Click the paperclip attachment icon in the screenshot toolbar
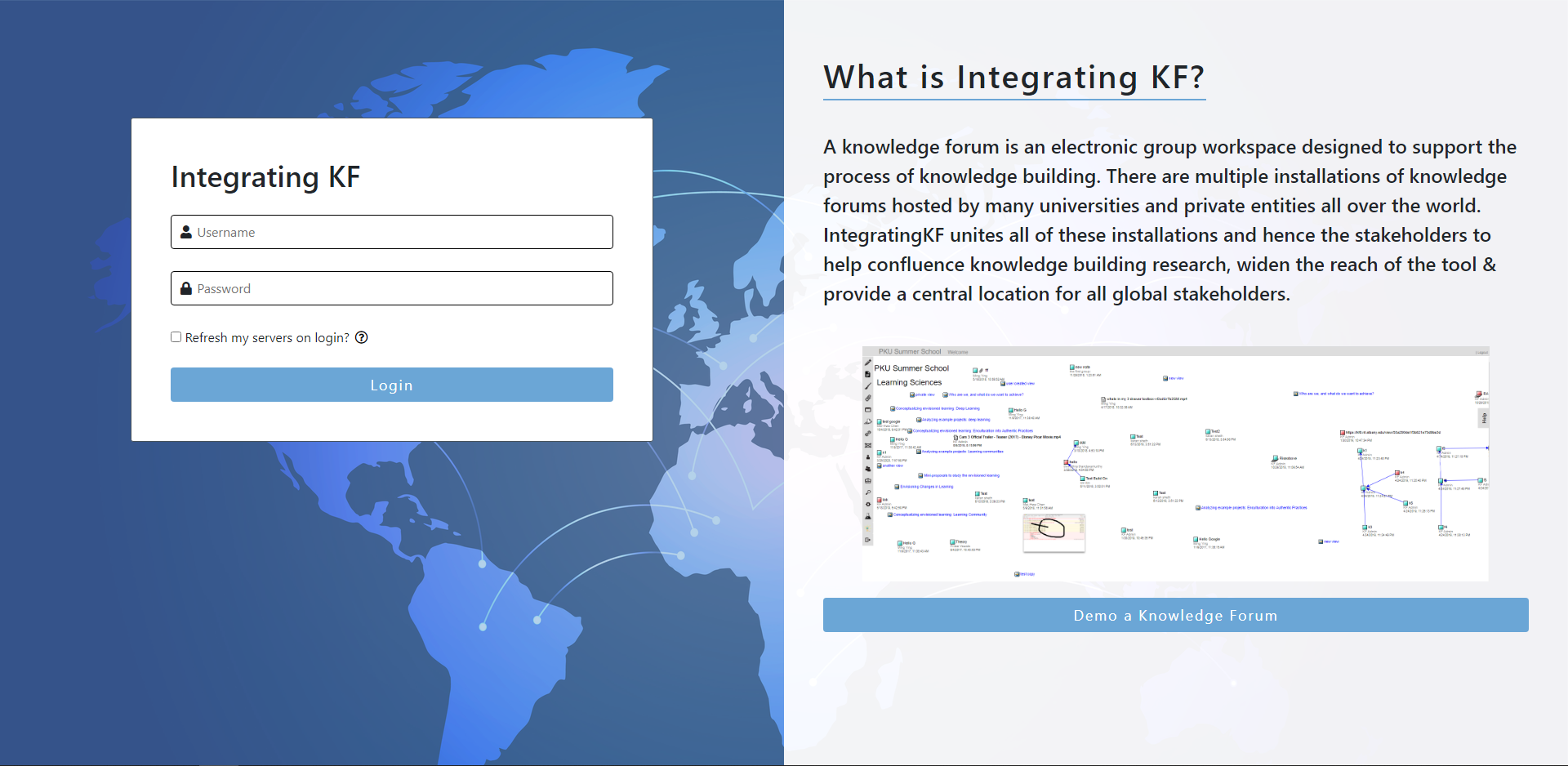 [x=868, y=398]
